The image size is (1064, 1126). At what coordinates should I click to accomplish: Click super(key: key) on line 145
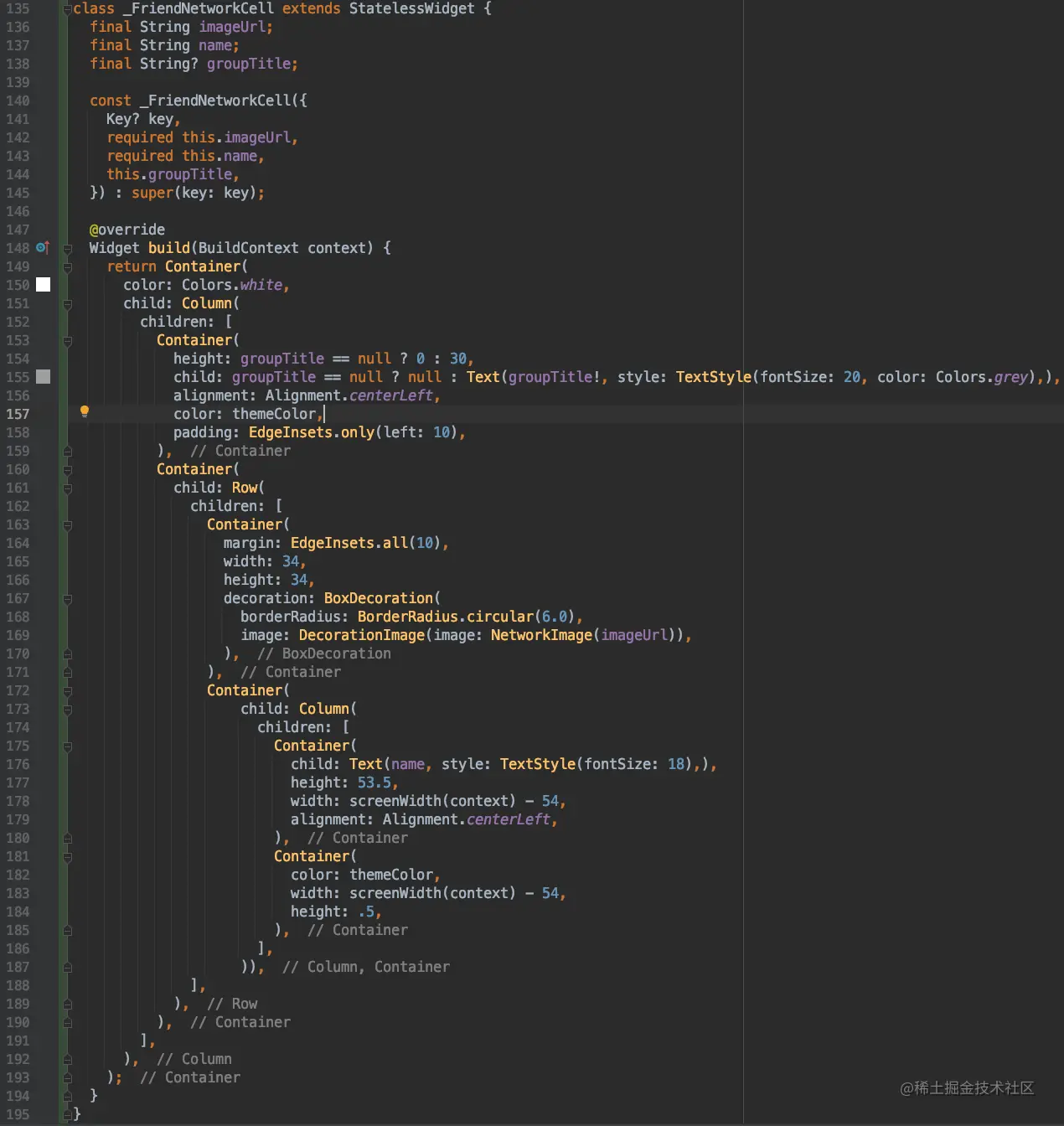point(194,193)
